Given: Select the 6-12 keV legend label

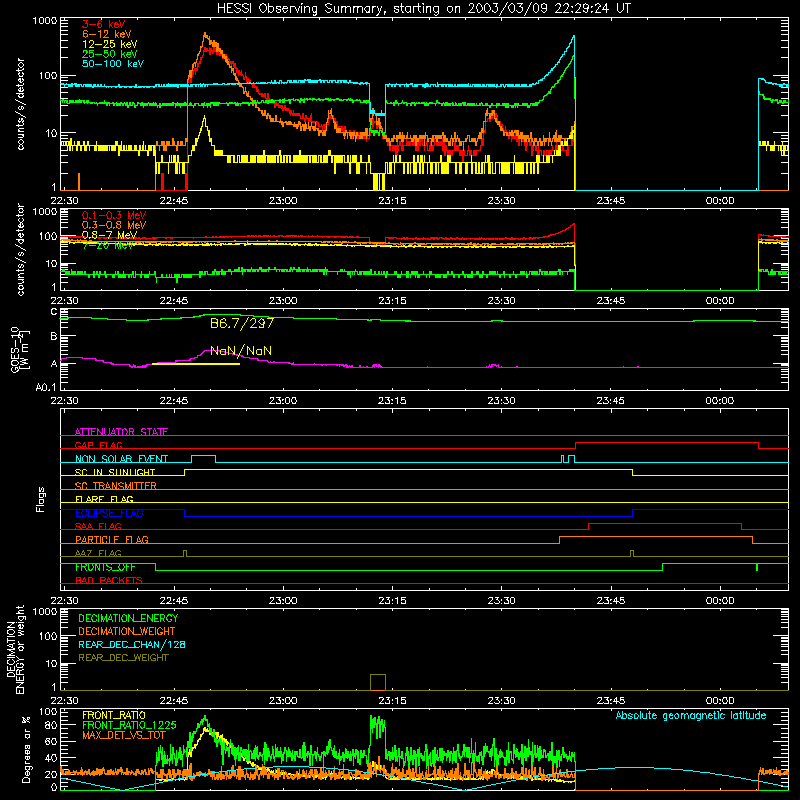Looking at the screenshot, I should coord(107,34).
